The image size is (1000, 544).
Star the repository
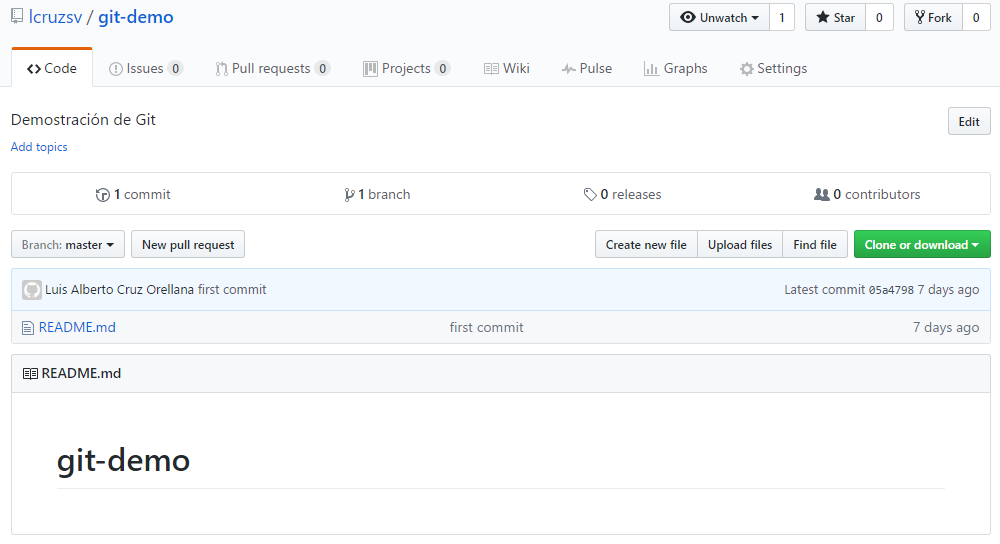(835, 17)
